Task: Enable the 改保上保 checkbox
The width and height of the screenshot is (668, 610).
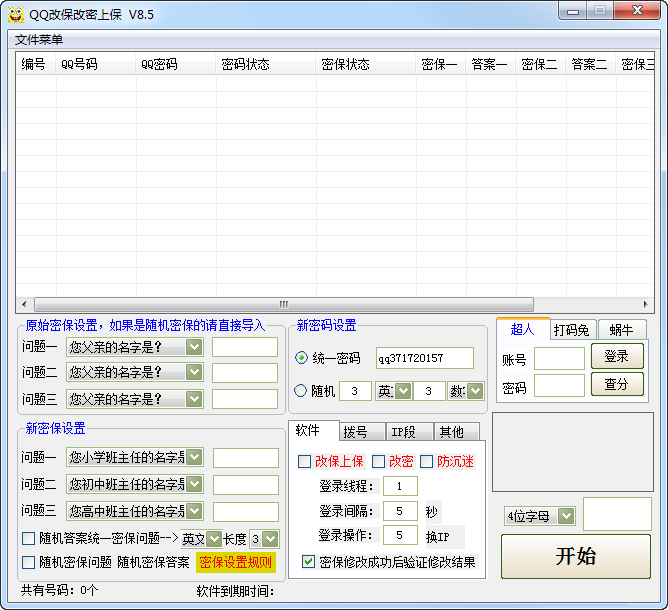Action: 305,462
